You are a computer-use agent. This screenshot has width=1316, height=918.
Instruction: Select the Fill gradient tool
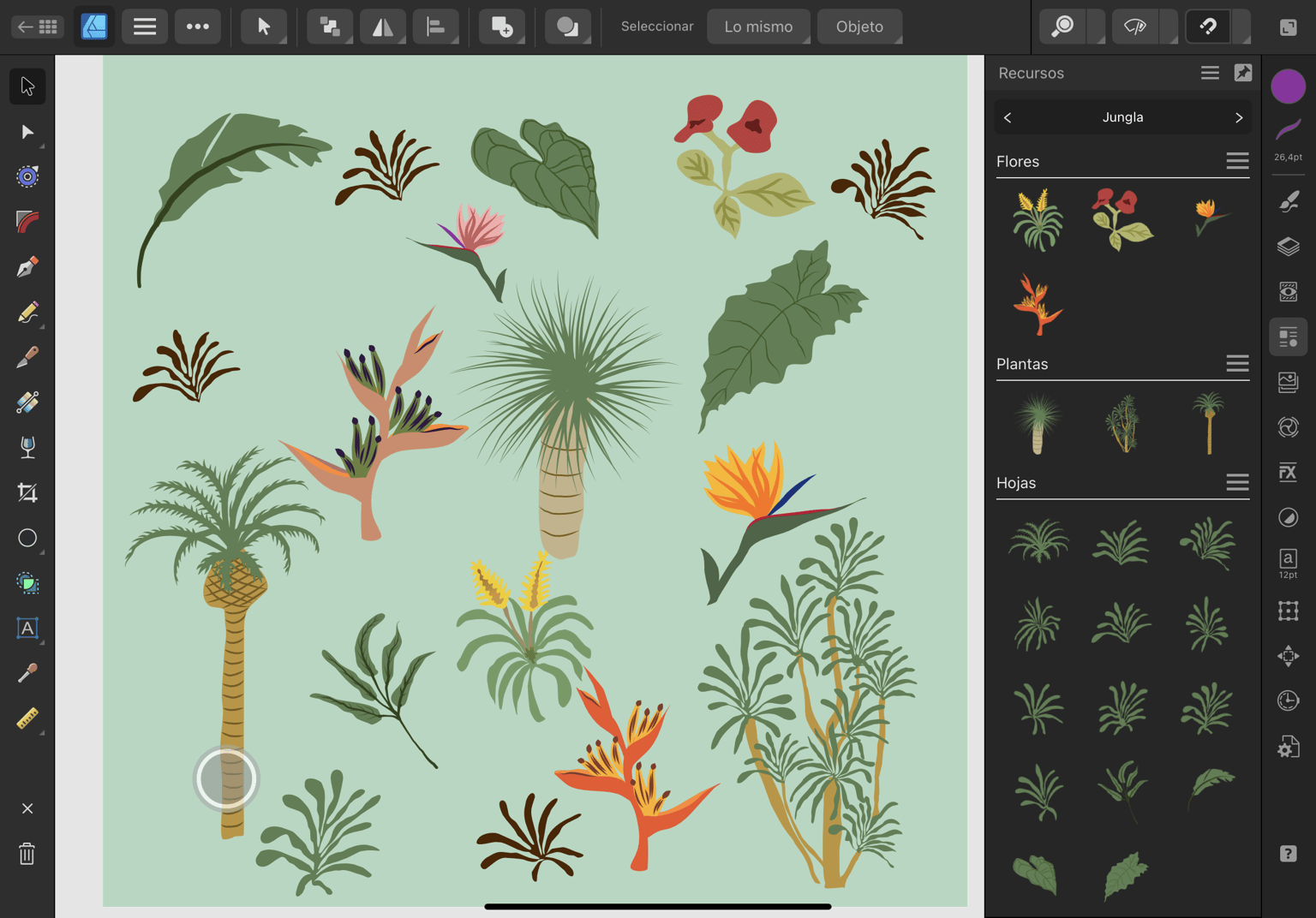pos(27,402)
